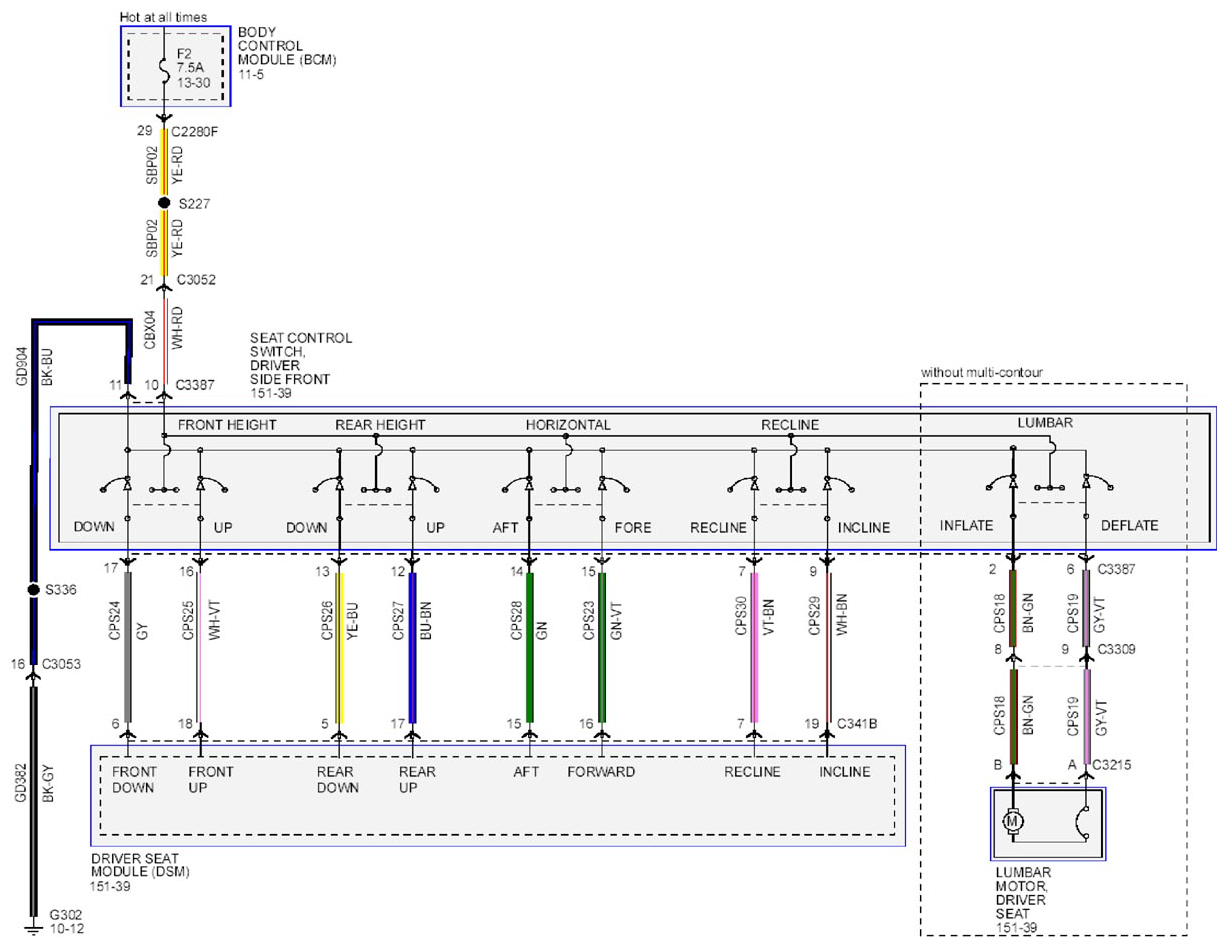Click the 'without multi-contour' note
1226x946 pixels.
pos(982,372)
